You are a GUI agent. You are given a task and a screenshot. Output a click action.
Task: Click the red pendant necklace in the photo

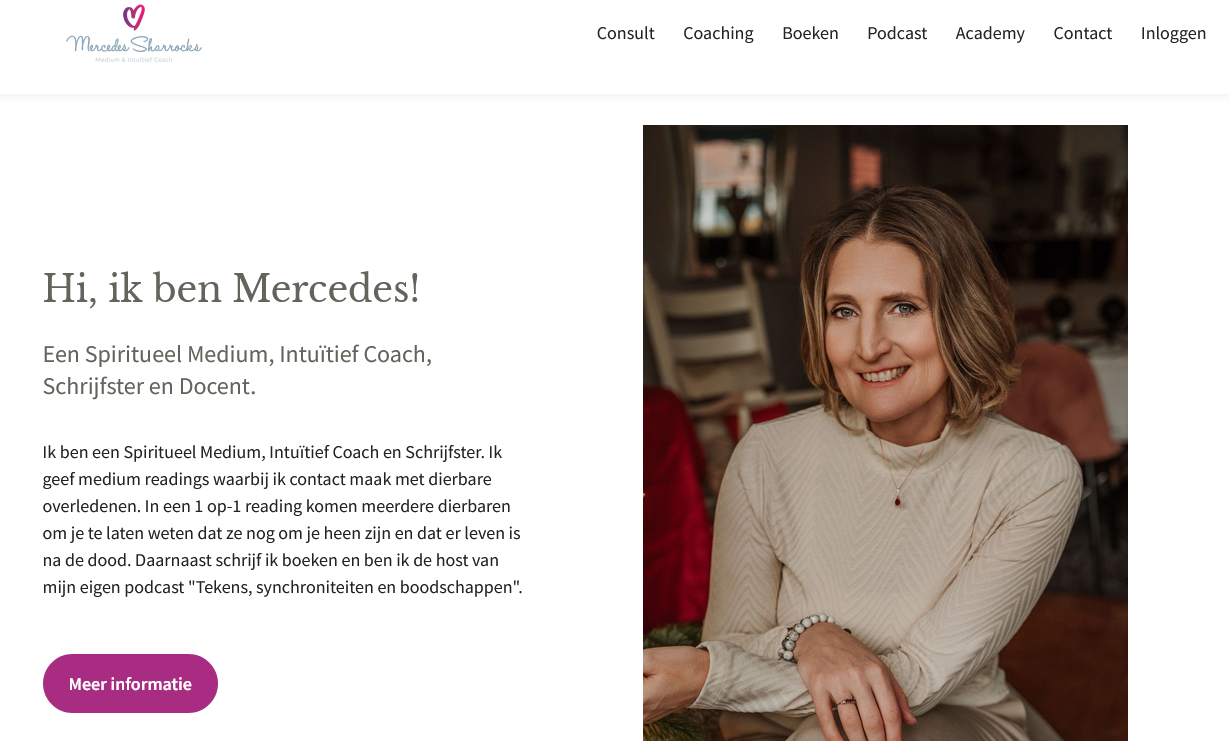(x=898, y=499)
